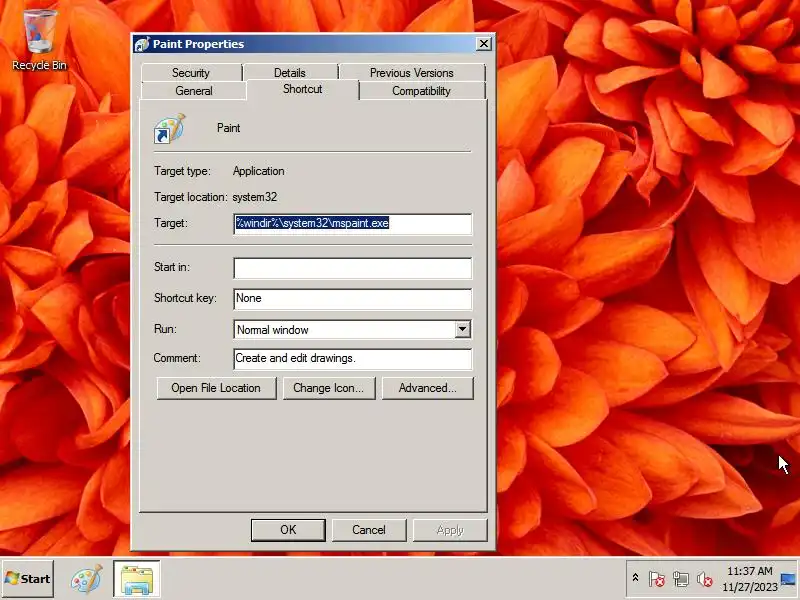
Task: Click the Target field with the mspaint.exe path
Action: [353, 224]
